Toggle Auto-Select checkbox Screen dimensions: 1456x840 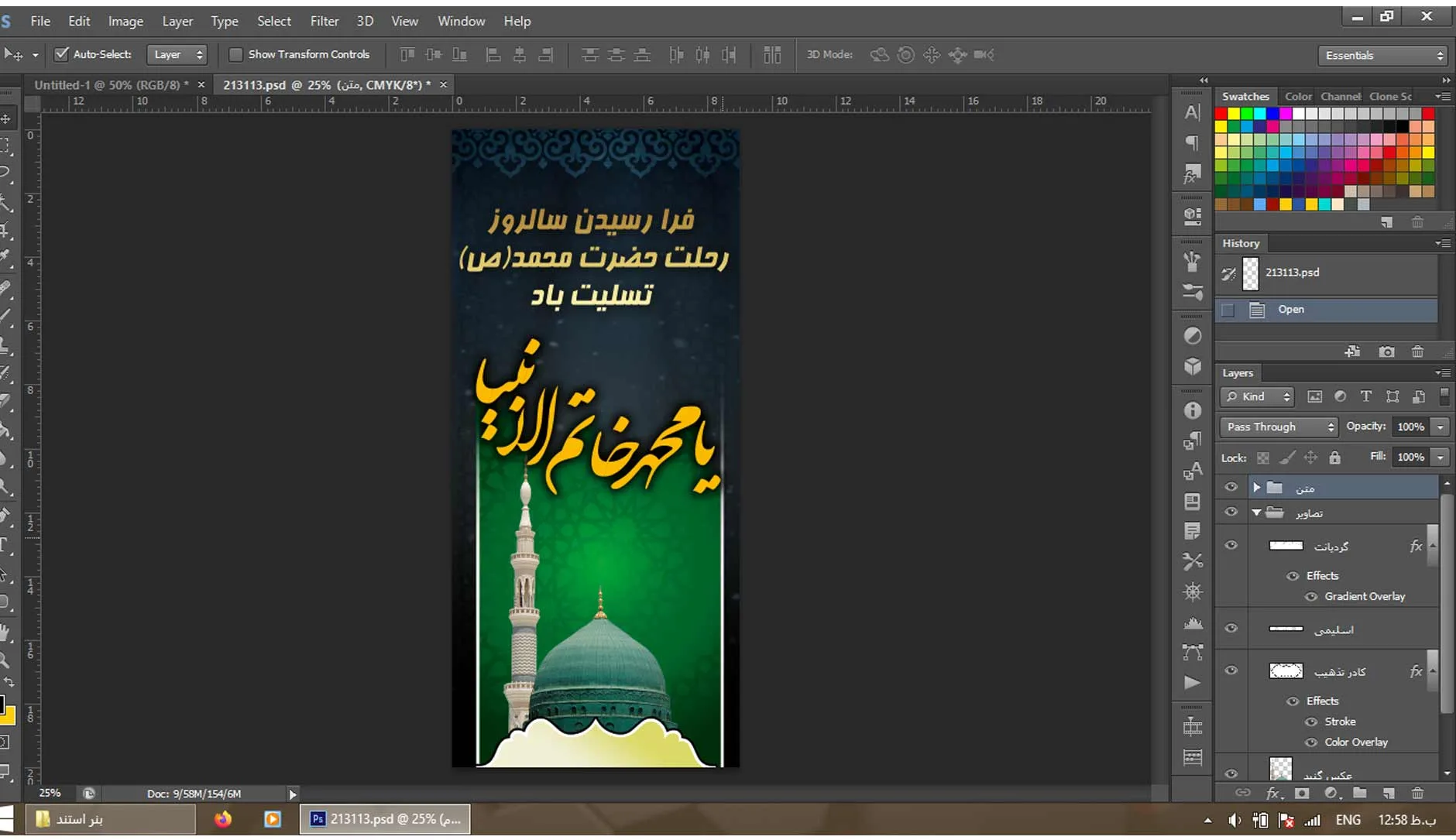tap(61, 54)
